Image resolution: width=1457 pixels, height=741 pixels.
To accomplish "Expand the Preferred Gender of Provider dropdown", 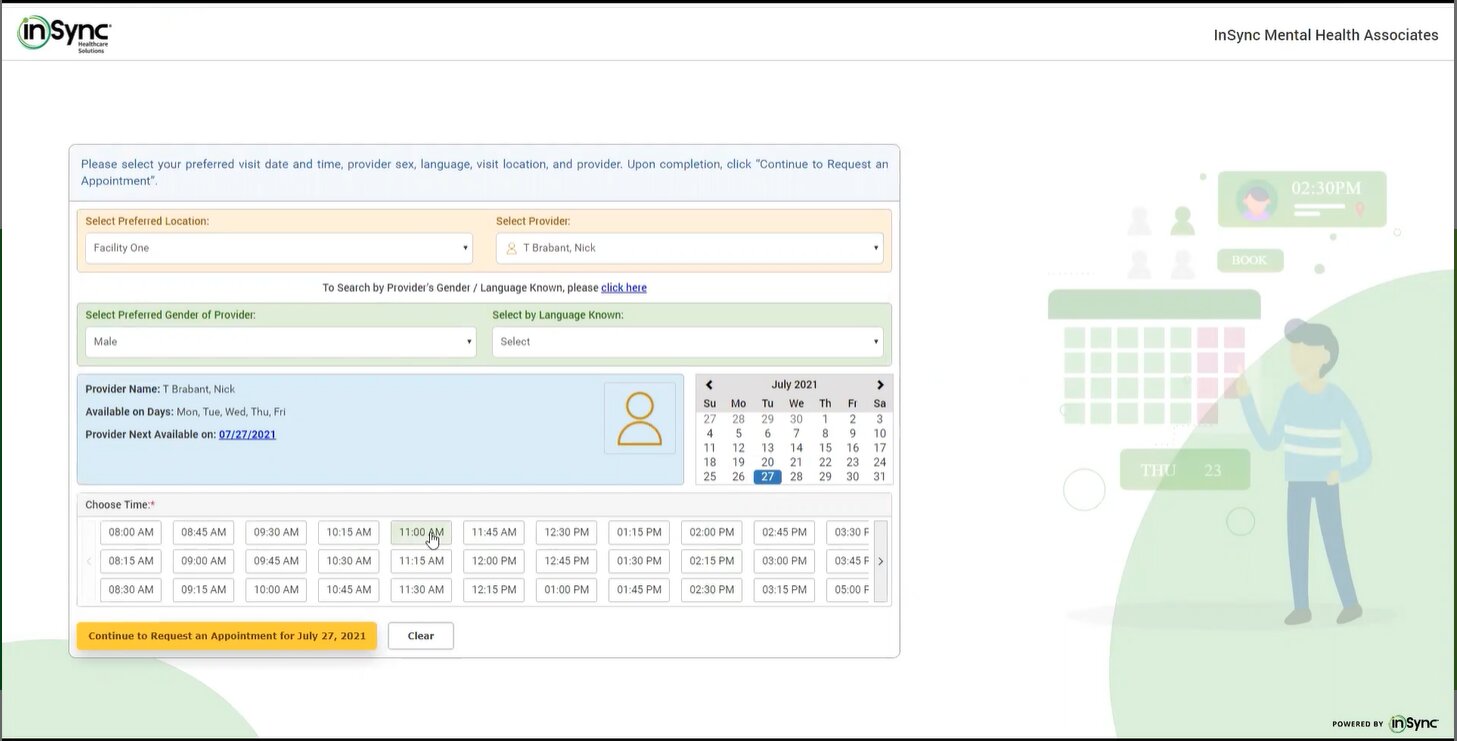I will 278,342.
